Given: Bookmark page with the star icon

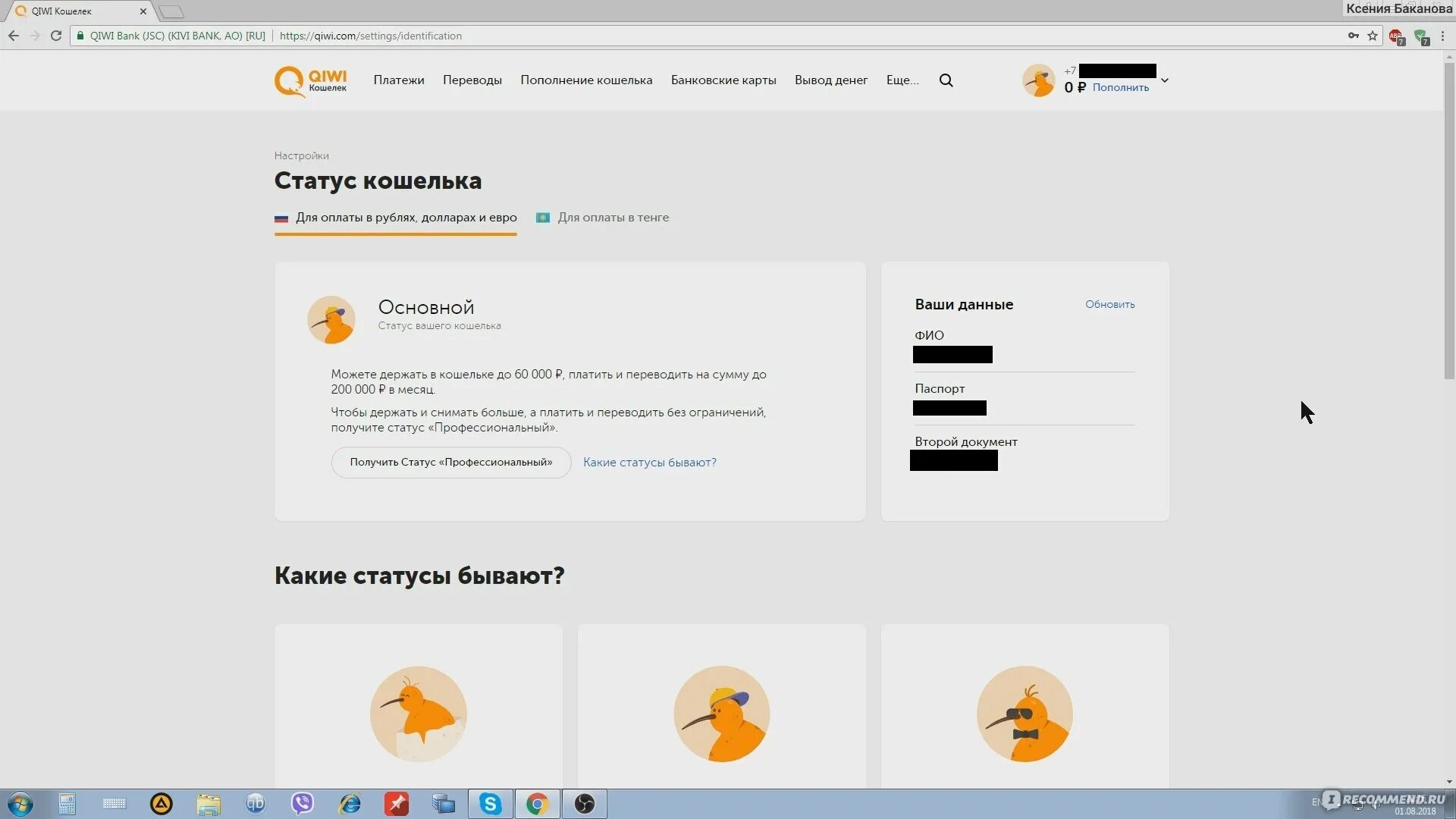Looking at the screenshot, I should pos(1373,36).
